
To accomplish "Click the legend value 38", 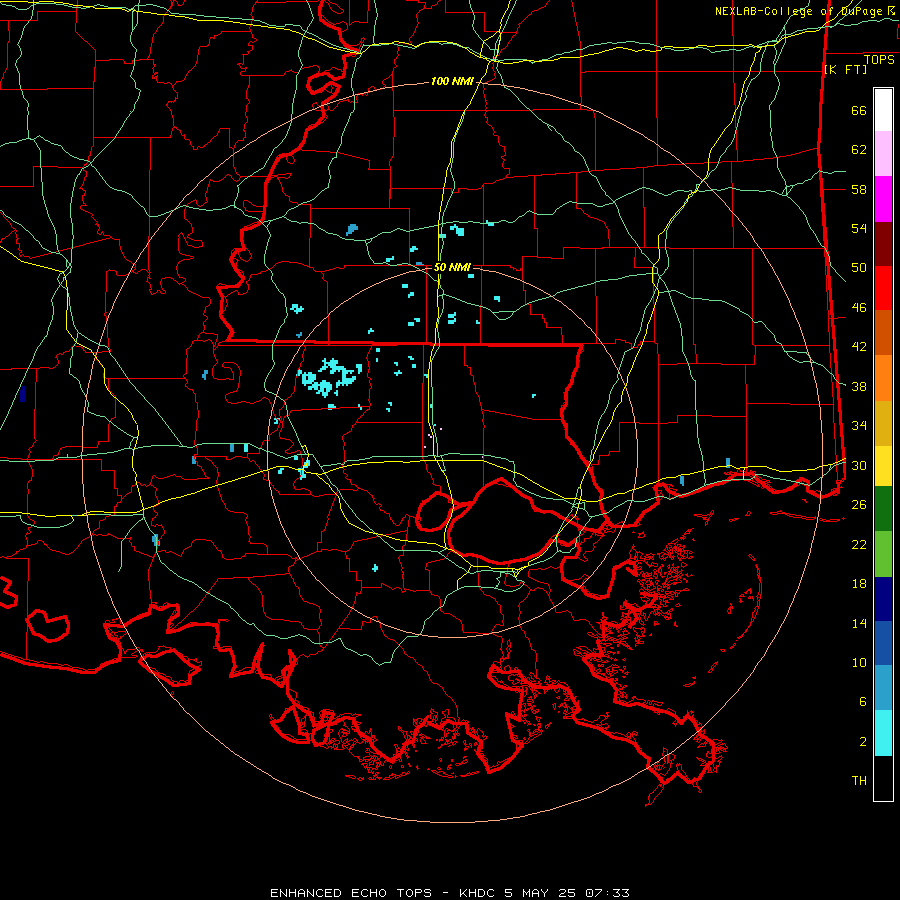I will click(x=859, y=386).
